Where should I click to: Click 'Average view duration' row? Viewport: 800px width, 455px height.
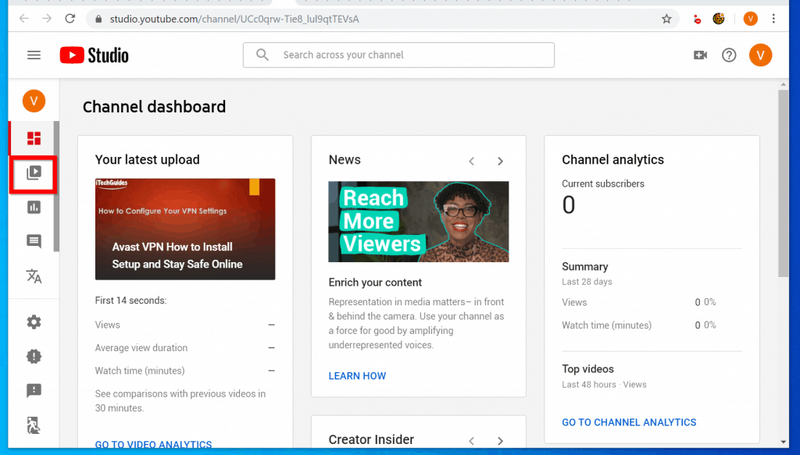[x=185, y=348]
